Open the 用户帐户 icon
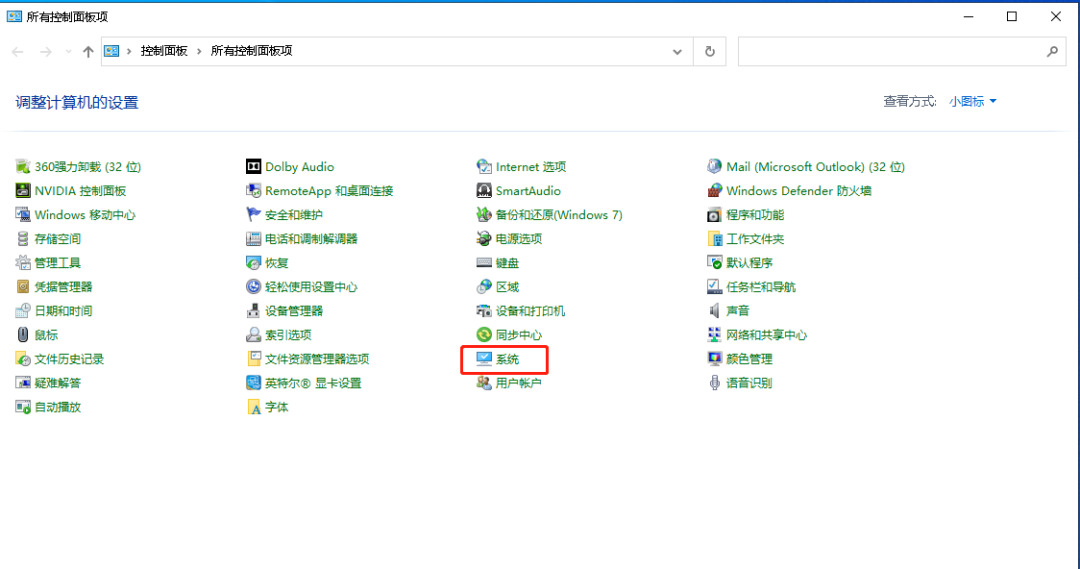 pyautogui.click(x=484, y=383)
